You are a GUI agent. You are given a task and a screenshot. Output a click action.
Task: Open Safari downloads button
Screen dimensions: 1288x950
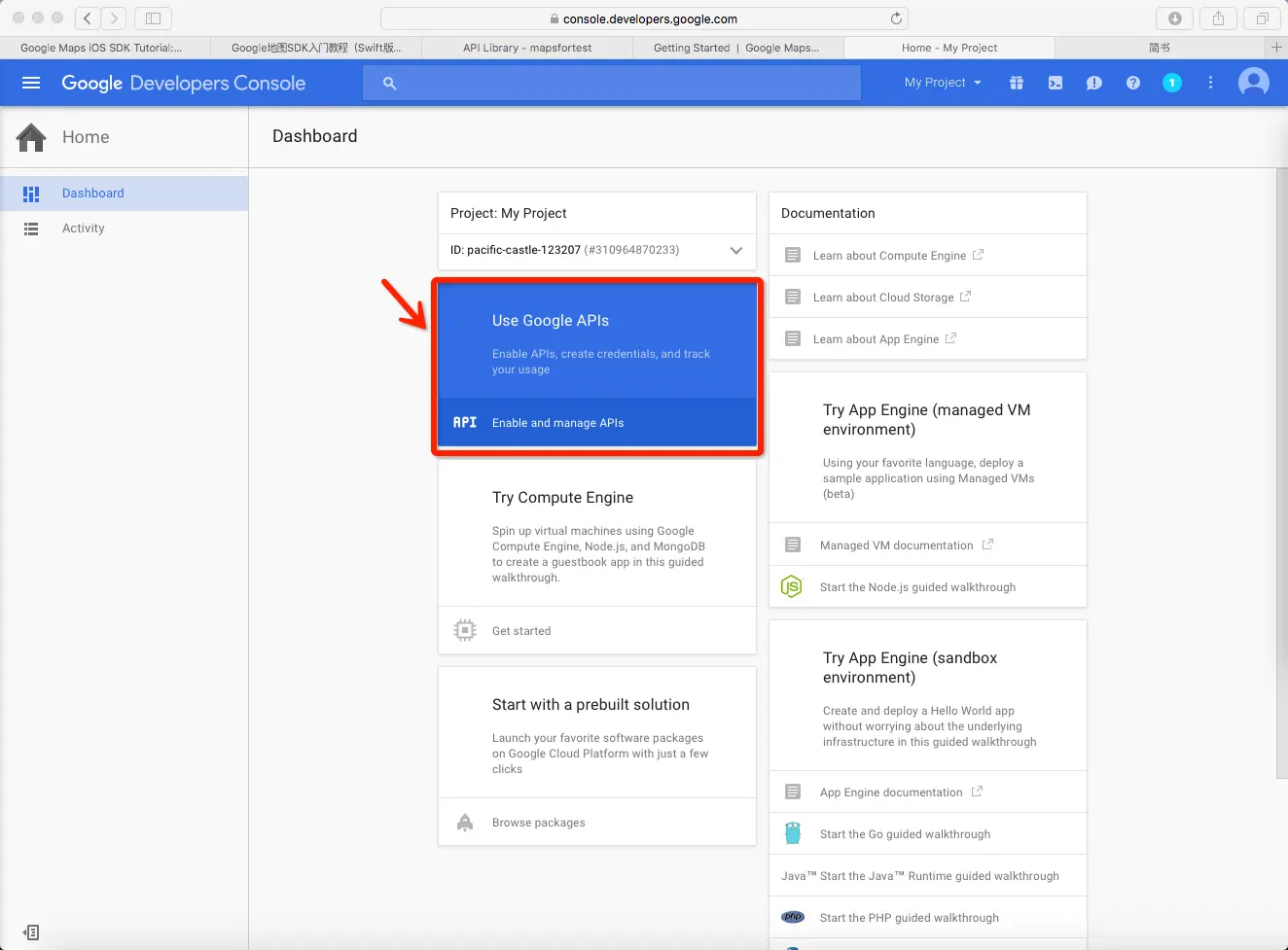pos(1175,18)
